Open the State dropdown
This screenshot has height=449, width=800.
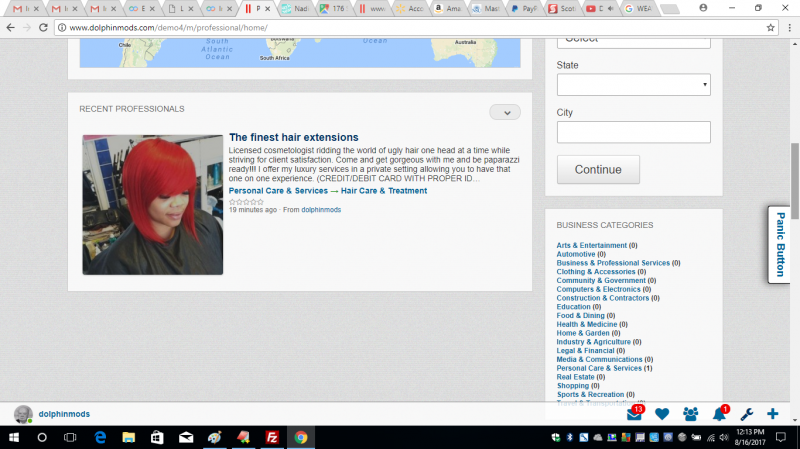633,85
